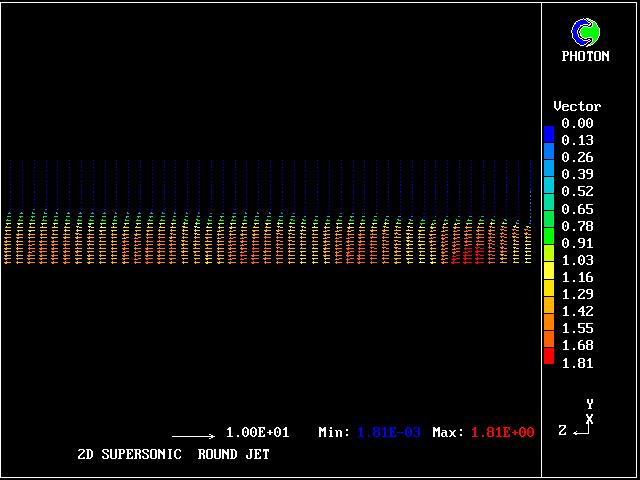Click the 1.42 legend value label
This screenshot has width=640, height=480.
[x=577, y=311]
